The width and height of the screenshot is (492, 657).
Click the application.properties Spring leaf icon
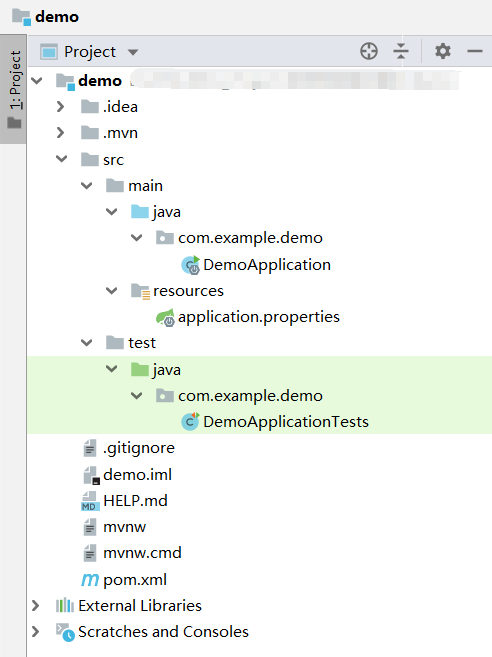point(166,317)
